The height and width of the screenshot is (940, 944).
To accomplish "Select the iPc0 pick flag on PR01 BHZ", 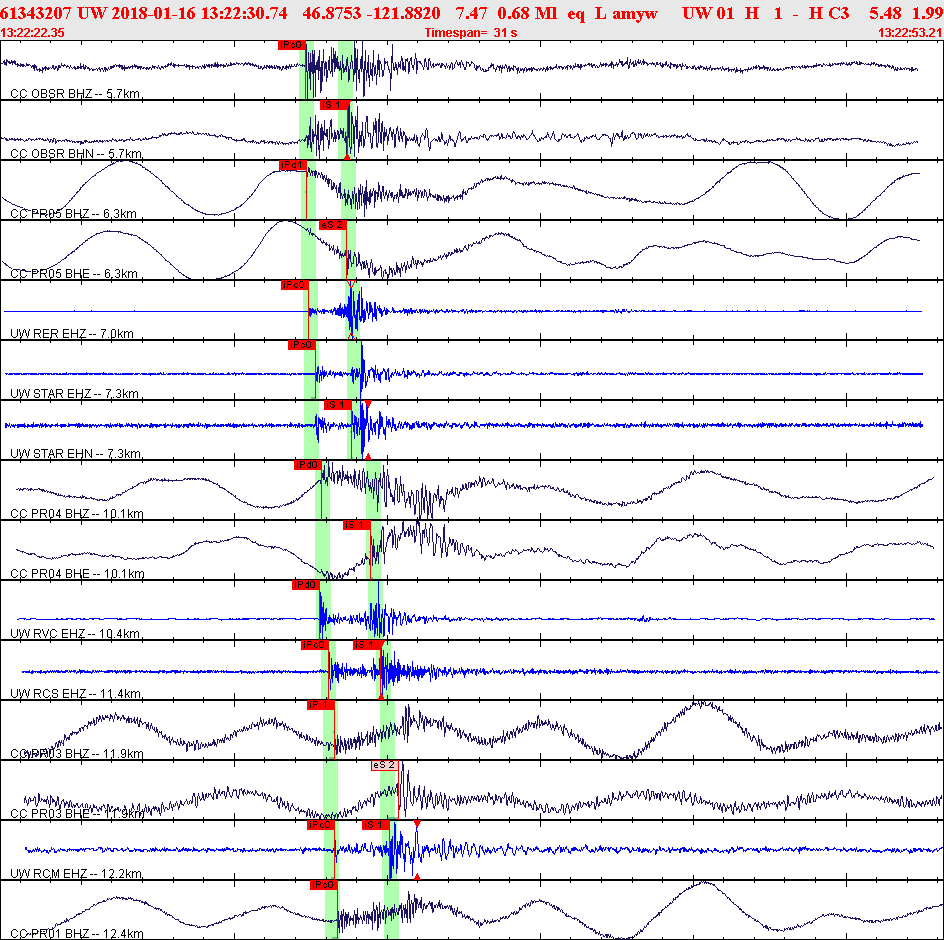I will coord(324,885).
